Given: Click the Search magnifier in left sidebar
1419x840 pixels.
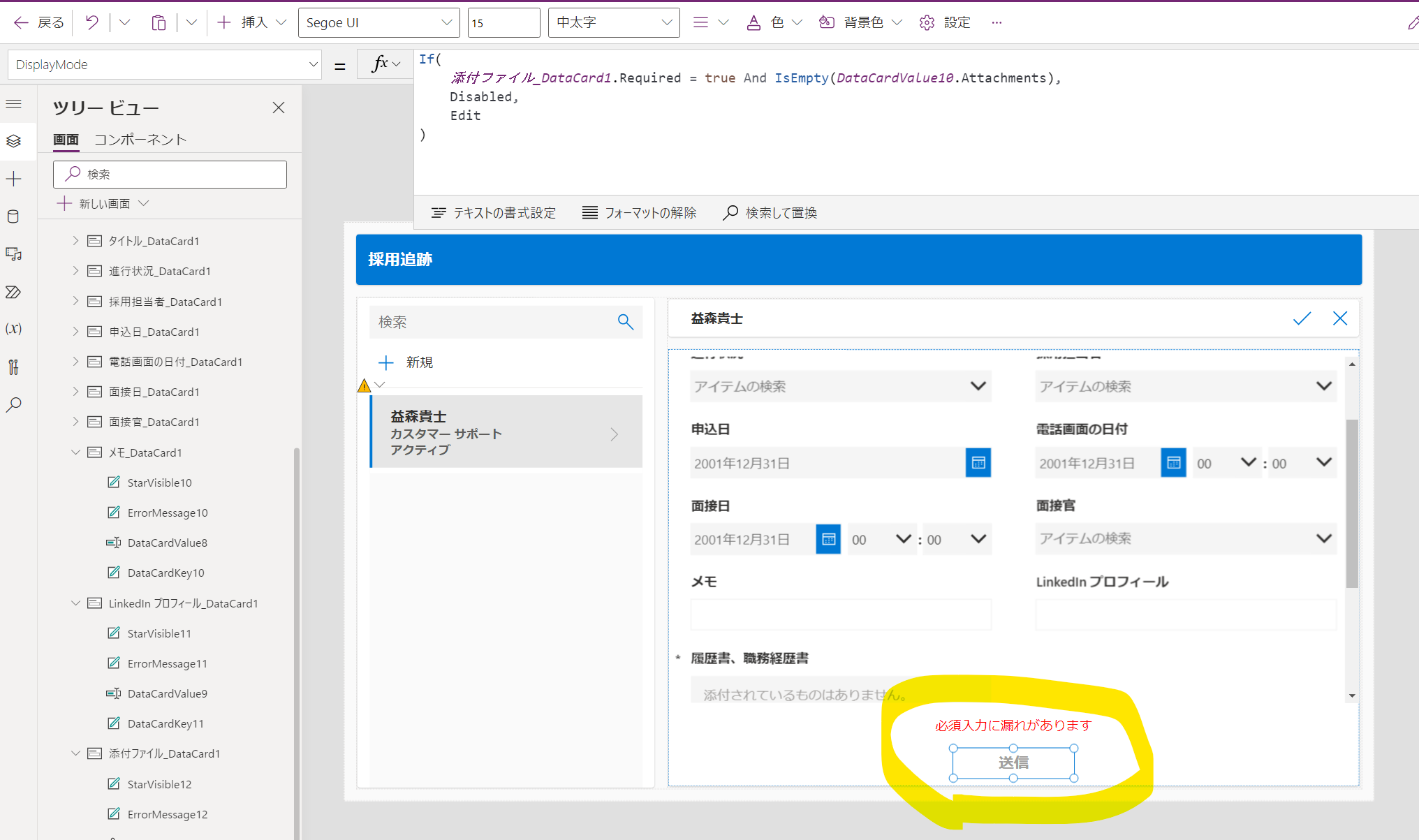Looking at the screenshot, I should [13, 405].
